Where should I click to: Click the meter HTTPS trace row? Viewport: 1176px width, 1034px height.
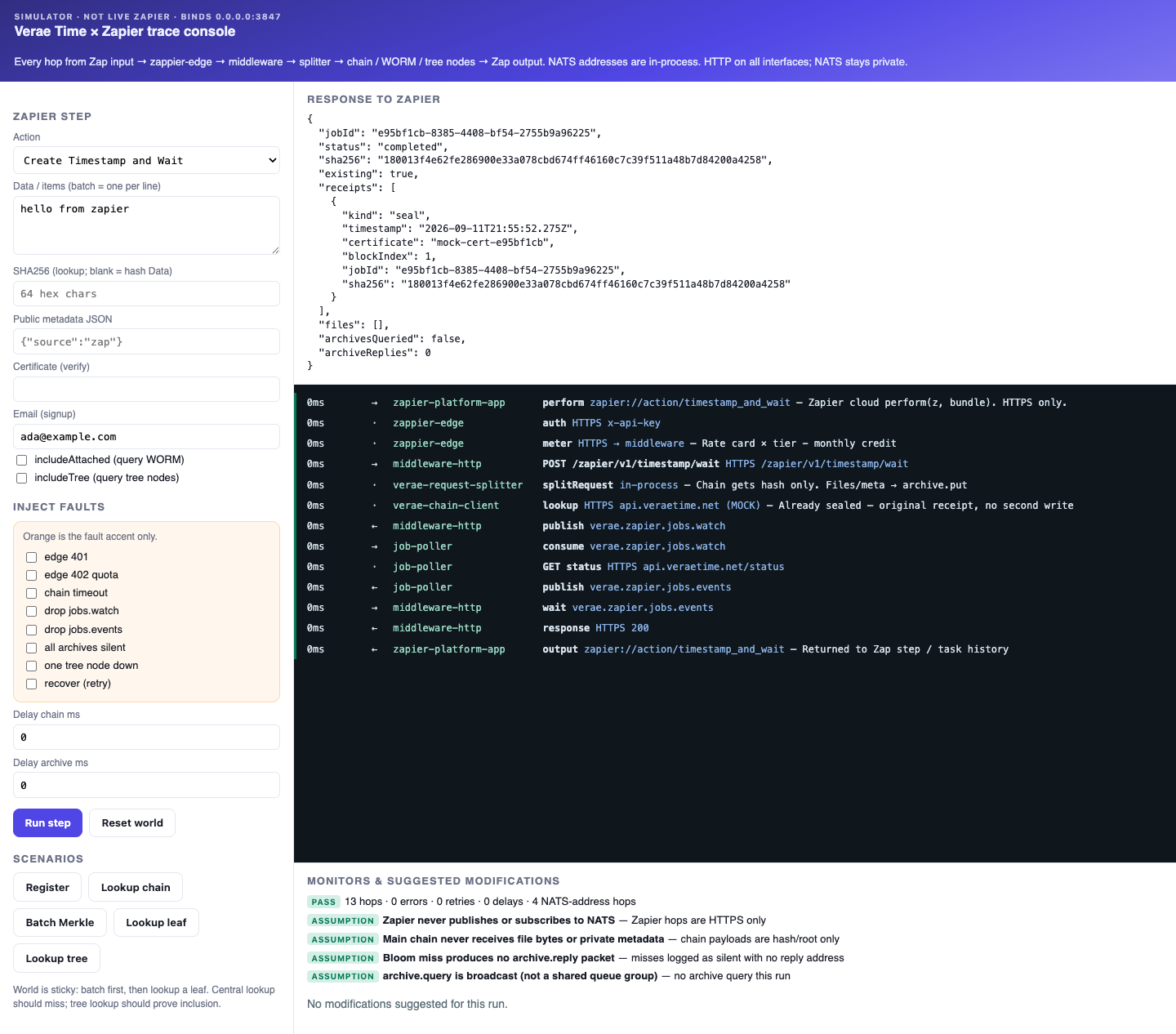pyautogui.click(x=733, y=443)
